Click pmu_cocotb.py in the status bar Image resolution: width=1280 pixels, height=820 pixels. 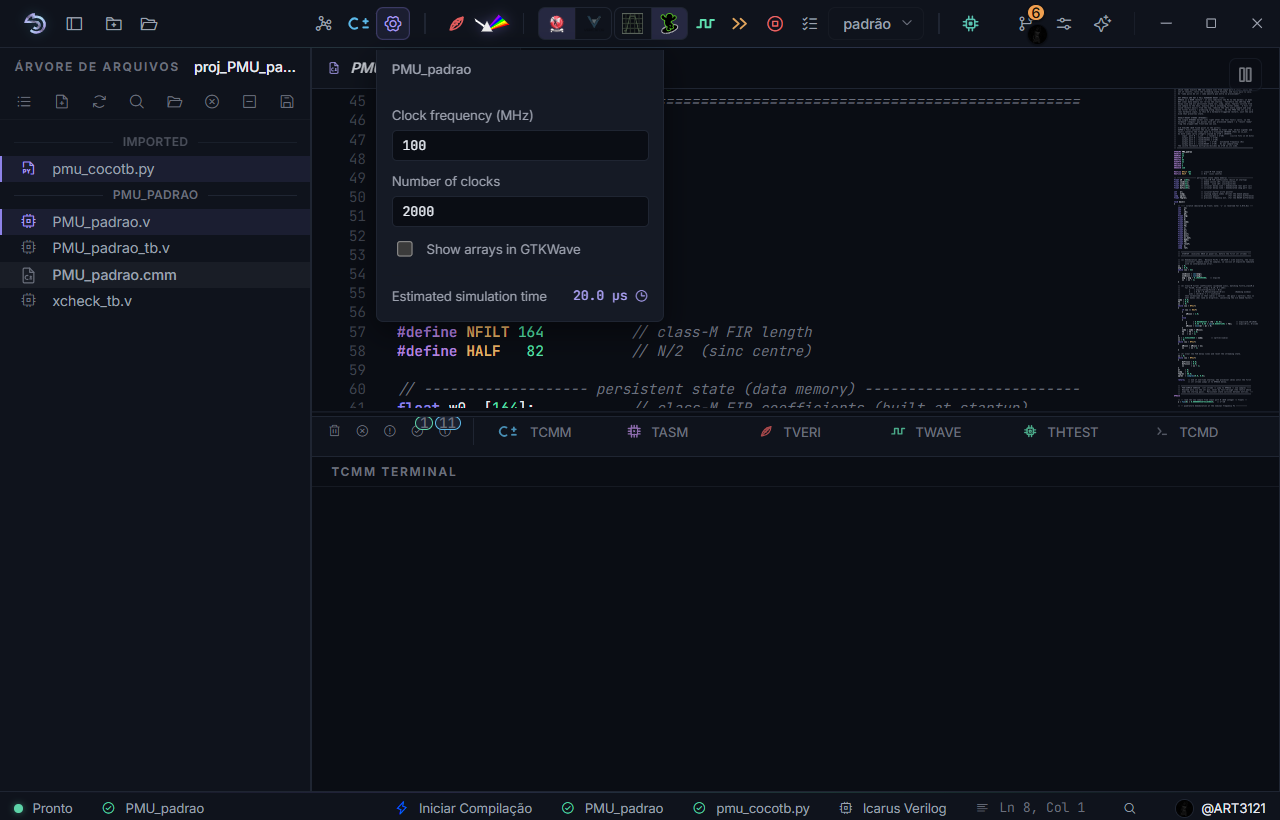click(751, 808)
